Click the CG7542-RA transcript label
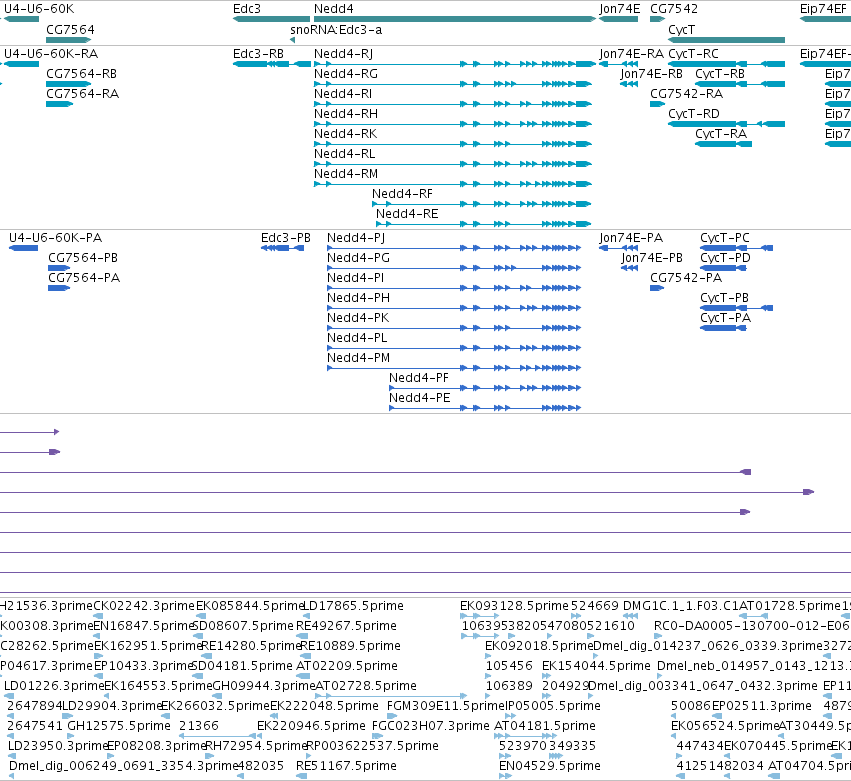This screenshot has height=781, width=851. point(687,94)
